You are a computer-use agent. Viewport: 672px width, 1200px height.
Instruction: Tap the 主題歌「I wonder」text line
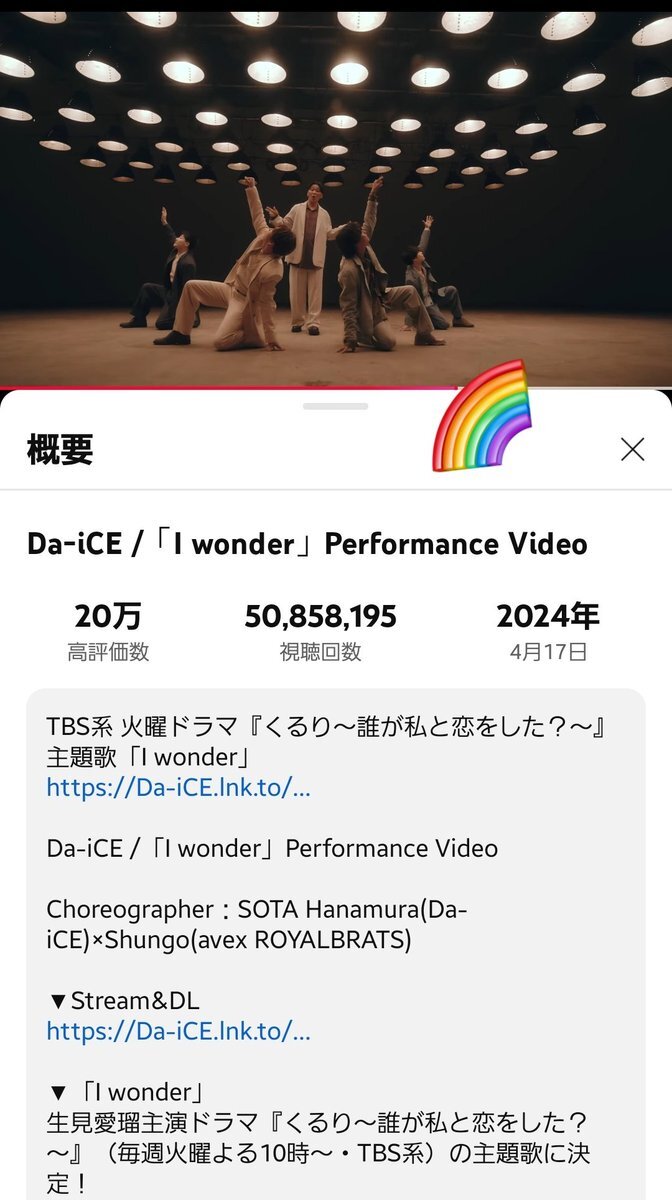(x=147, y=756)
